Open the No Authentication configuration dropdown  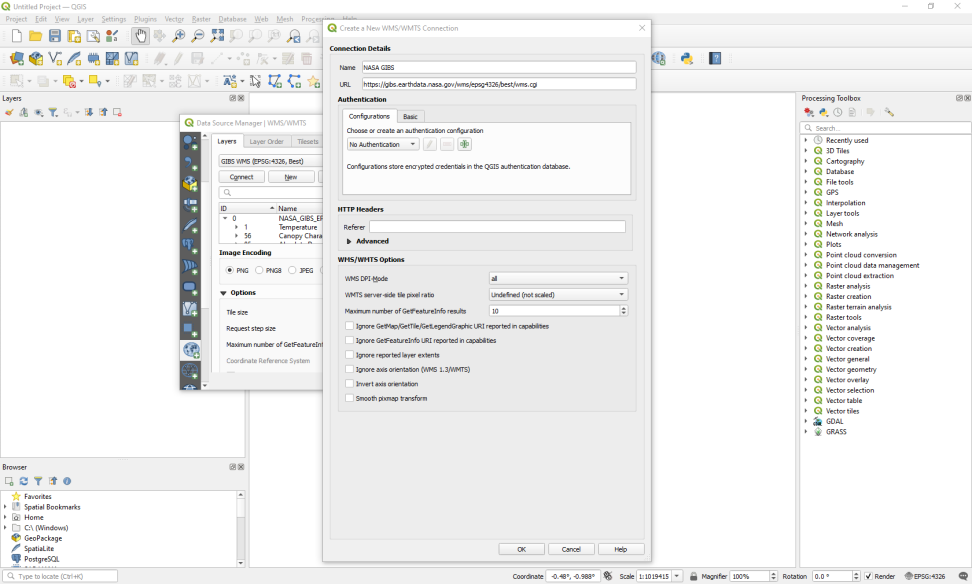[x=383, y=144]
